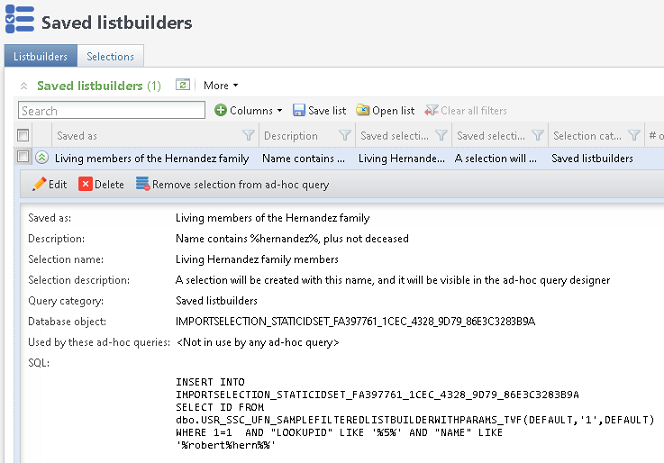Click the Edit pencil icon

click(39, 184)
